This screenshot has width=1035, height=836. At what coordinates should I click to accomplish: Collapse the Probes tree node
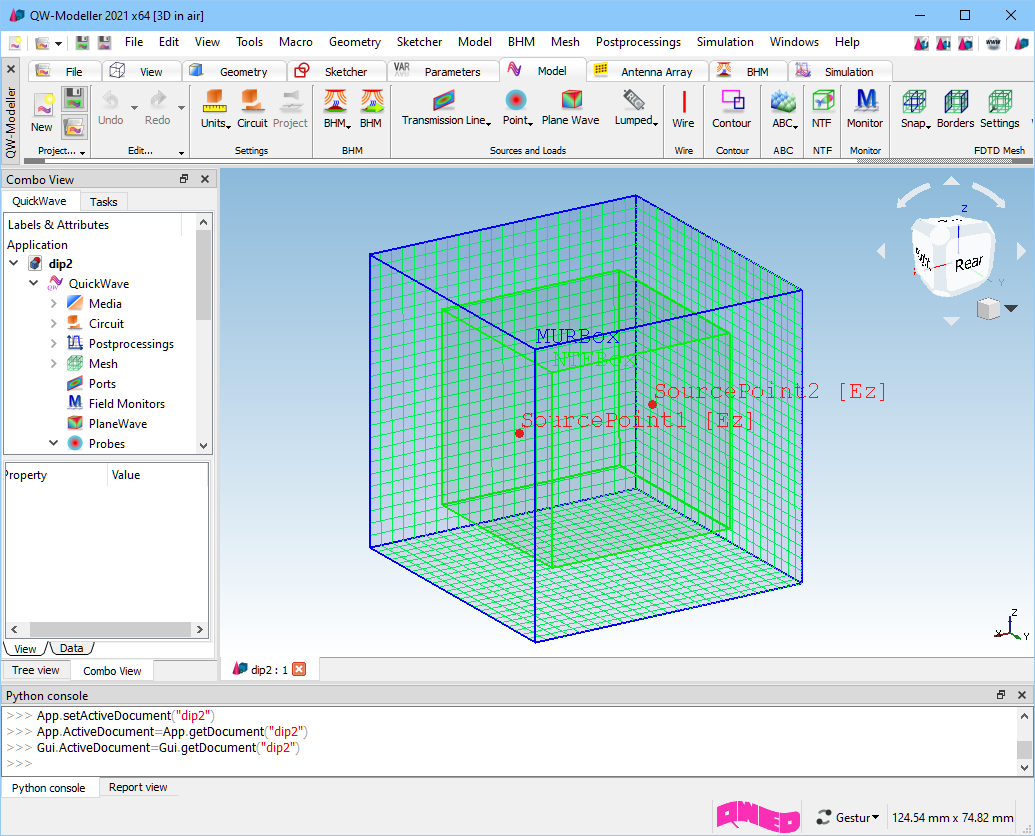coord(53,443)
